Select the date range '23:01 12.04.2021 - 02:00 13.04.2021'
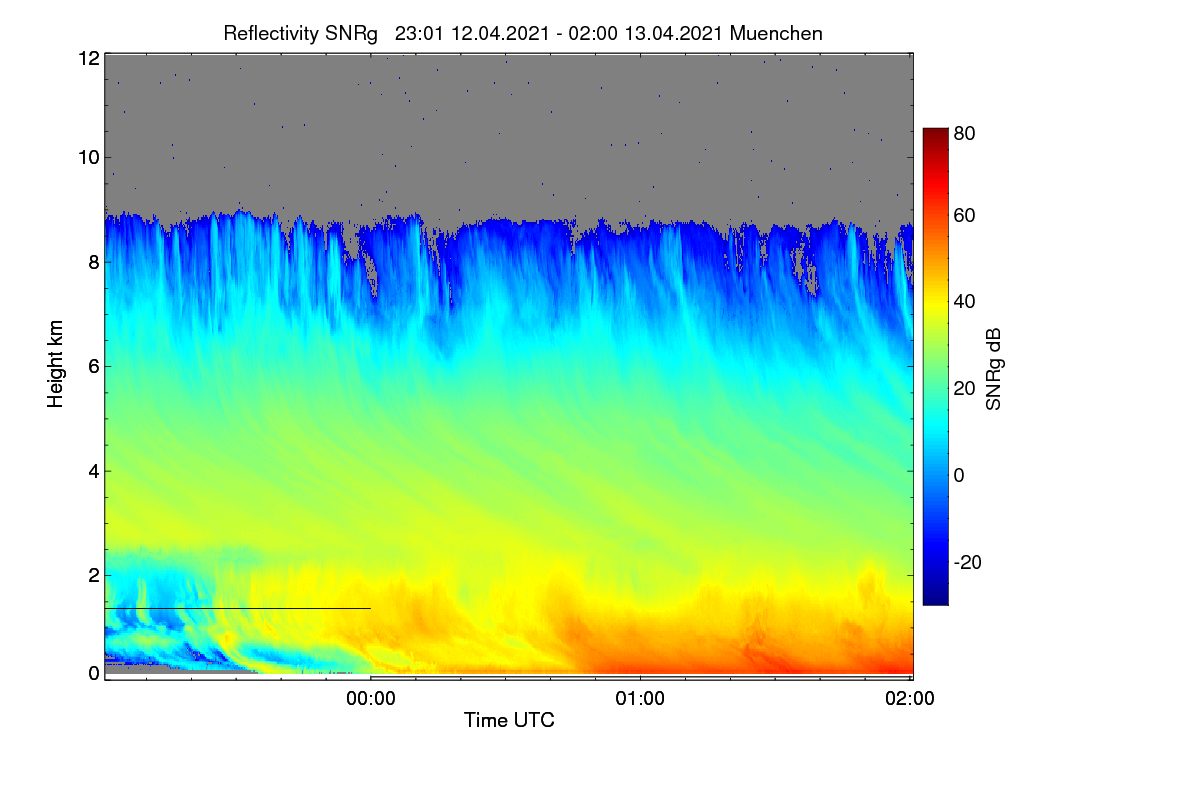 (x=560, y=33)
